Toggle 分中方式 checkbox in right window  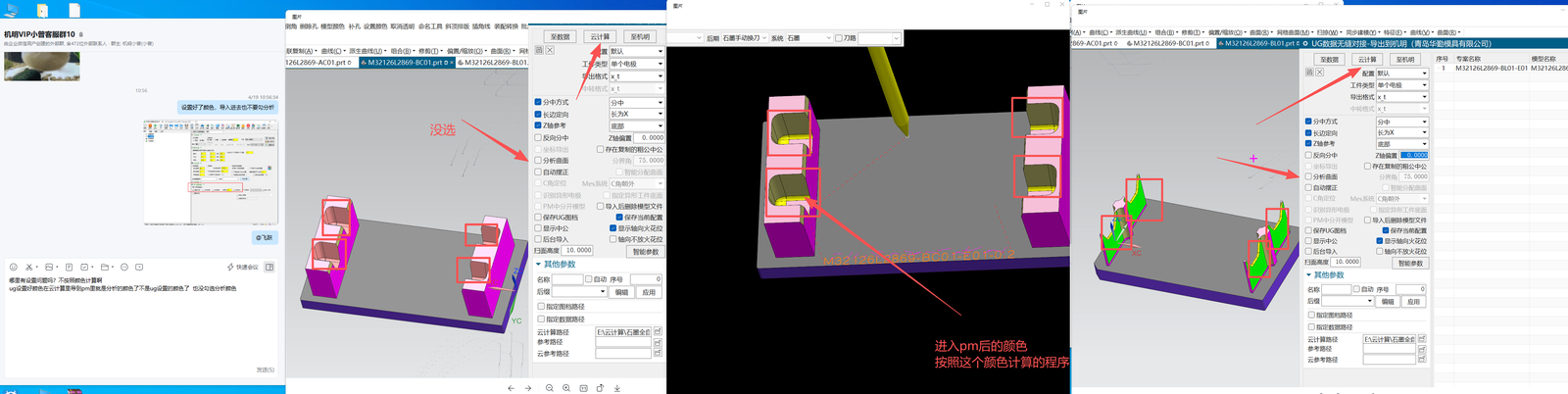pos(1309,122)
